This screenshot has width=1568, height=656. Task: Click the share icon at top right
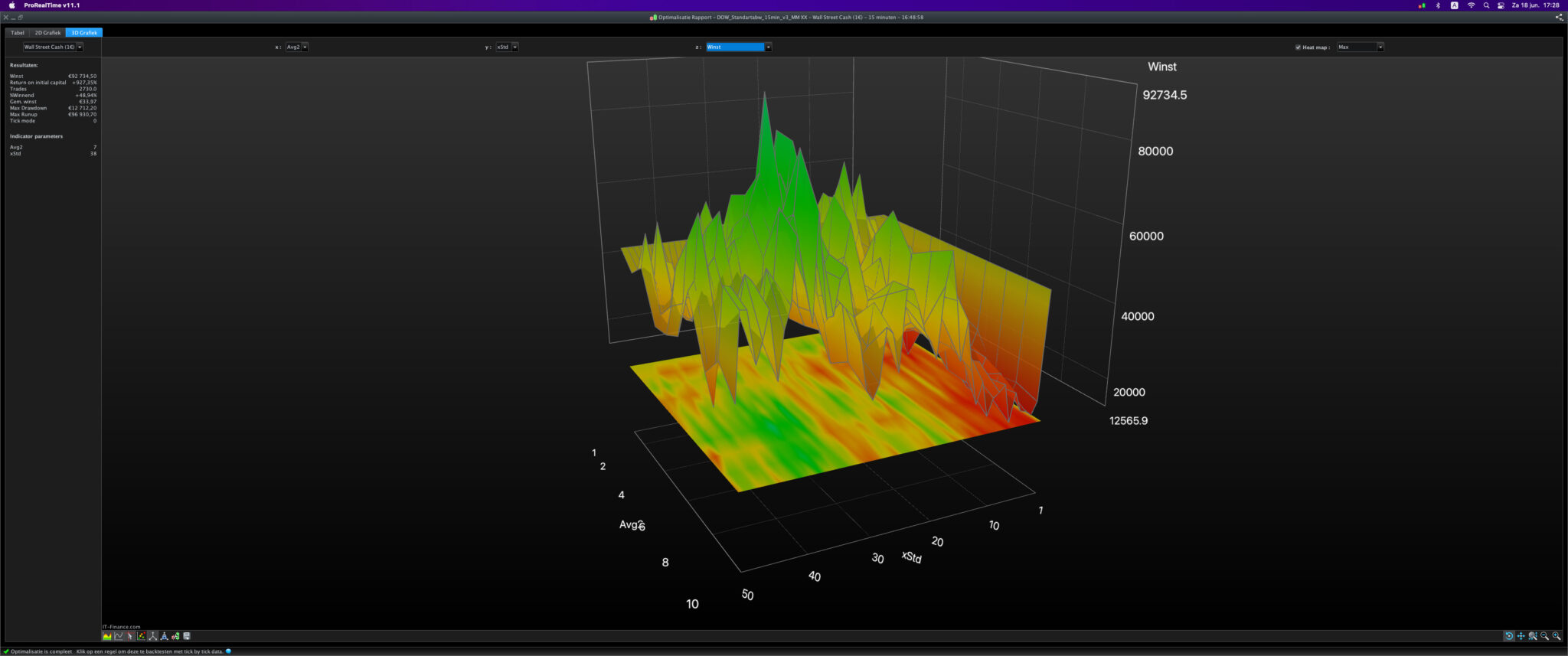click(1559, 17)
